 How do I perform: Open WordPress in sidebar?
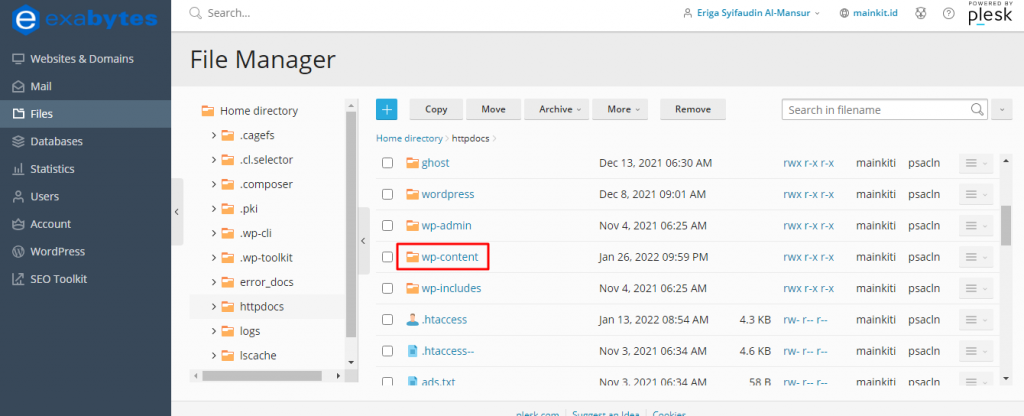pos(86,251)
